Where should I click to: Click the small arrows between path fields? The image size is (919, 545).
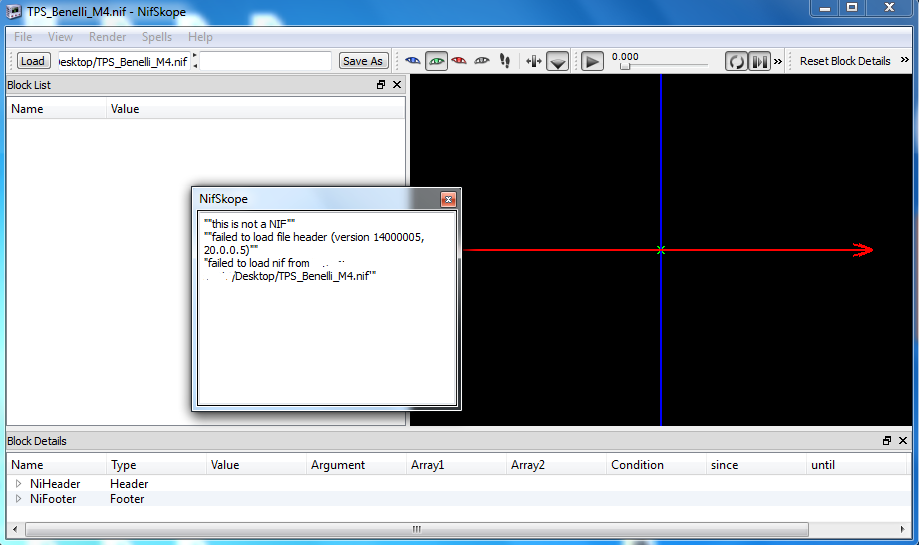[x=195, y=61]
